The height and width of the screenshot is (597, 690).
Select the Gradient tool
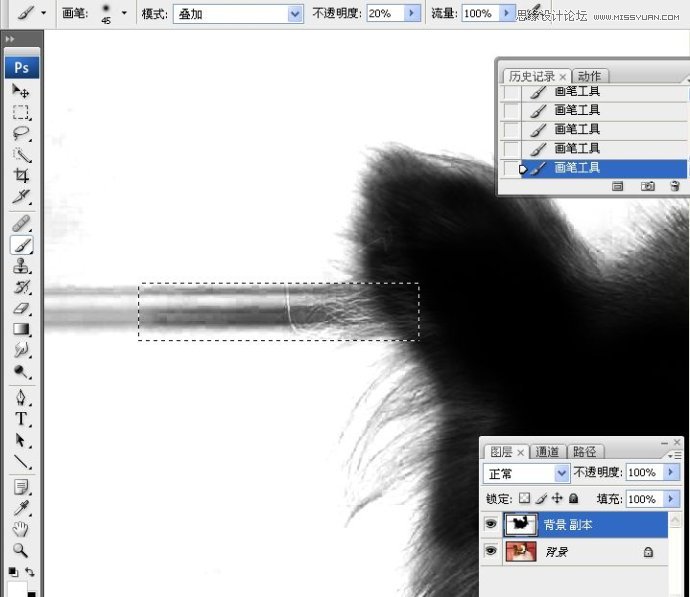(x=20, y=329)
